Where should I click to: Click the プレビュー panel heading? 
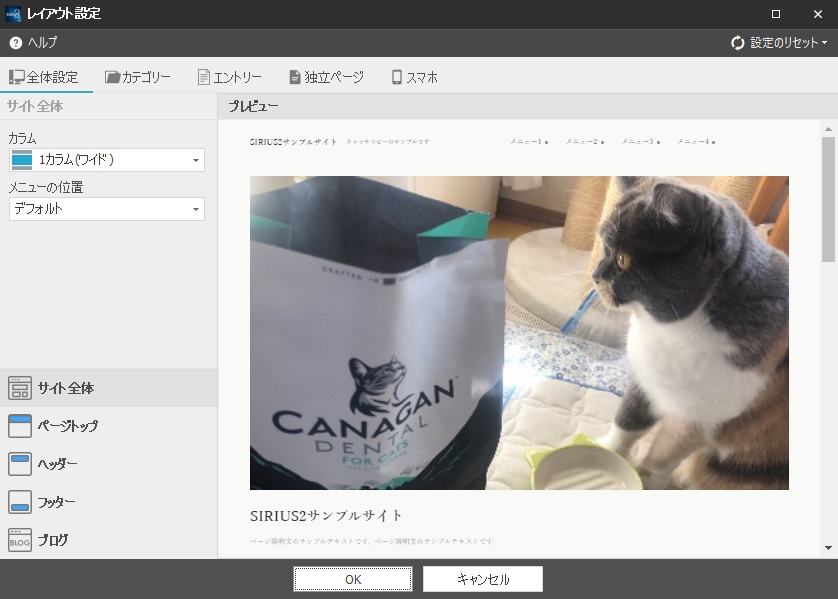point(253,106)
